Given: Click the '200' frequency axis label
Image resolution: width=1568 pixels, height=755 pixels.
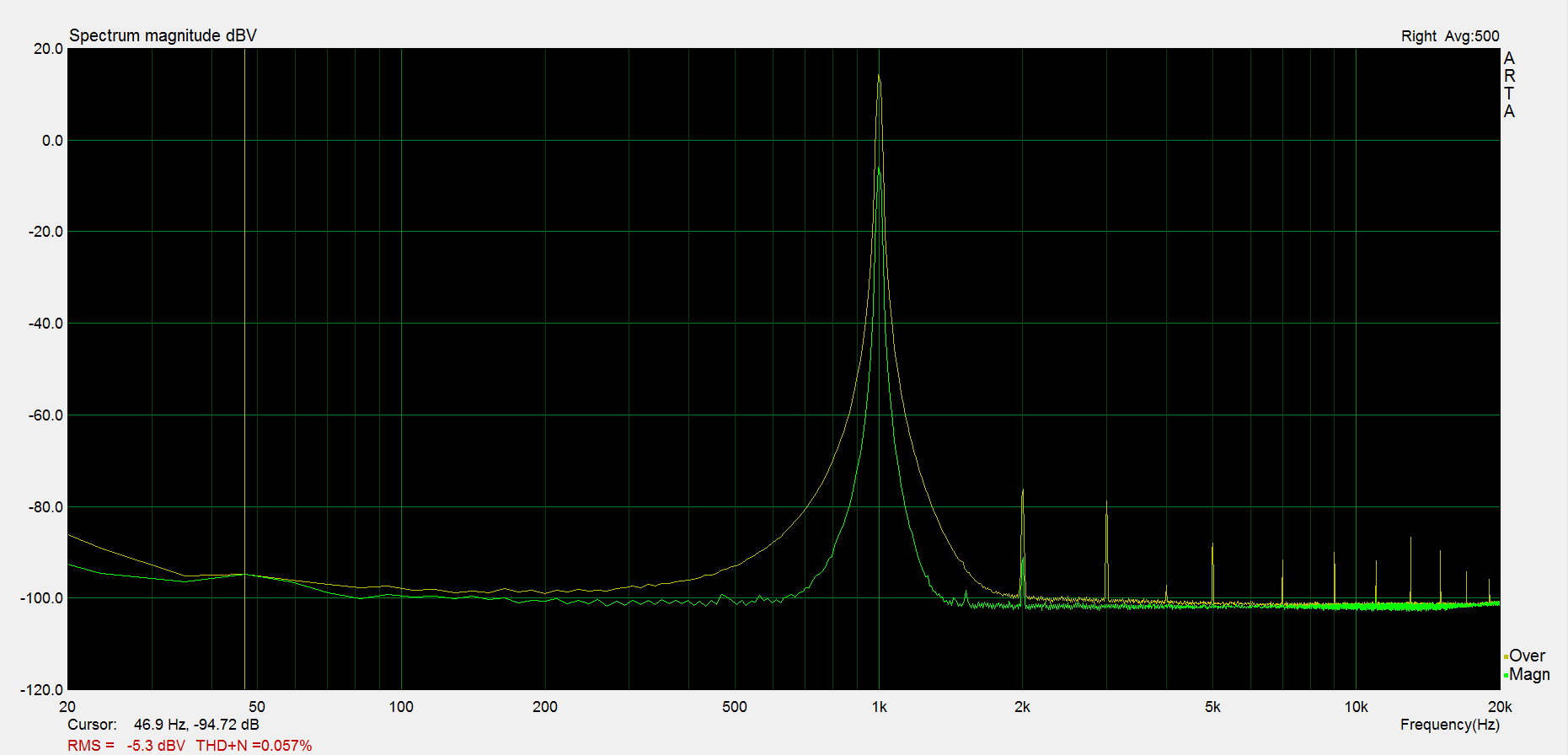Looking at the screenshot, I should 545,707.
